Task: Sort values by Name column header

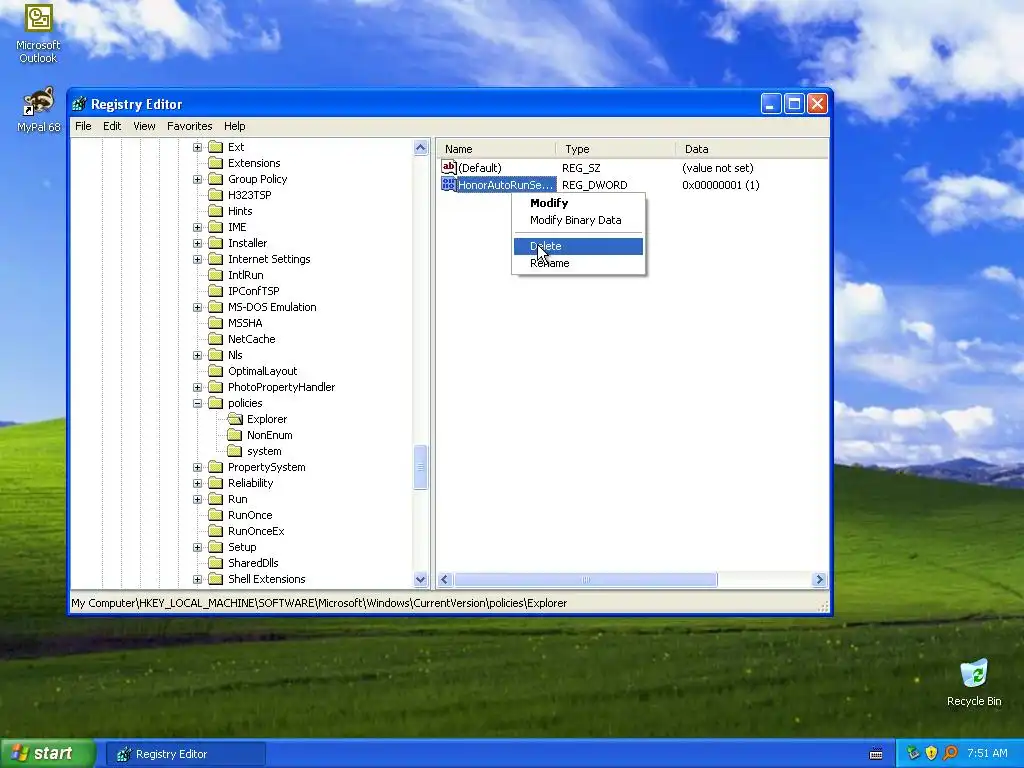Action: click(496, 149)
